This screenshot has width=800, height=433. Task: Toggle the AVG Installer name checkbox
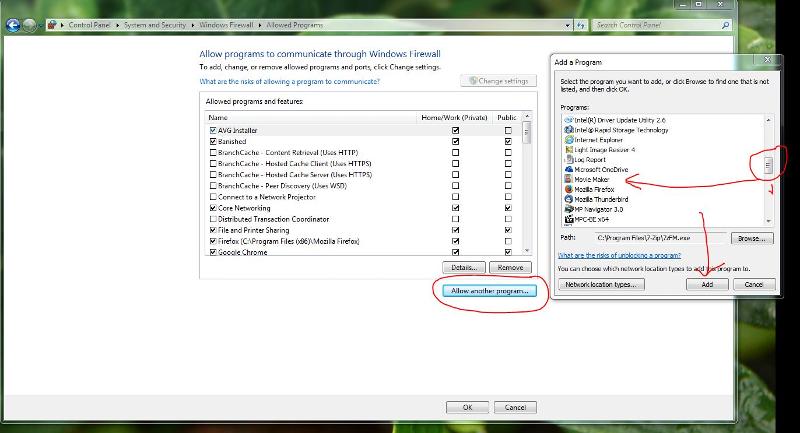click(x=213, y=130)
